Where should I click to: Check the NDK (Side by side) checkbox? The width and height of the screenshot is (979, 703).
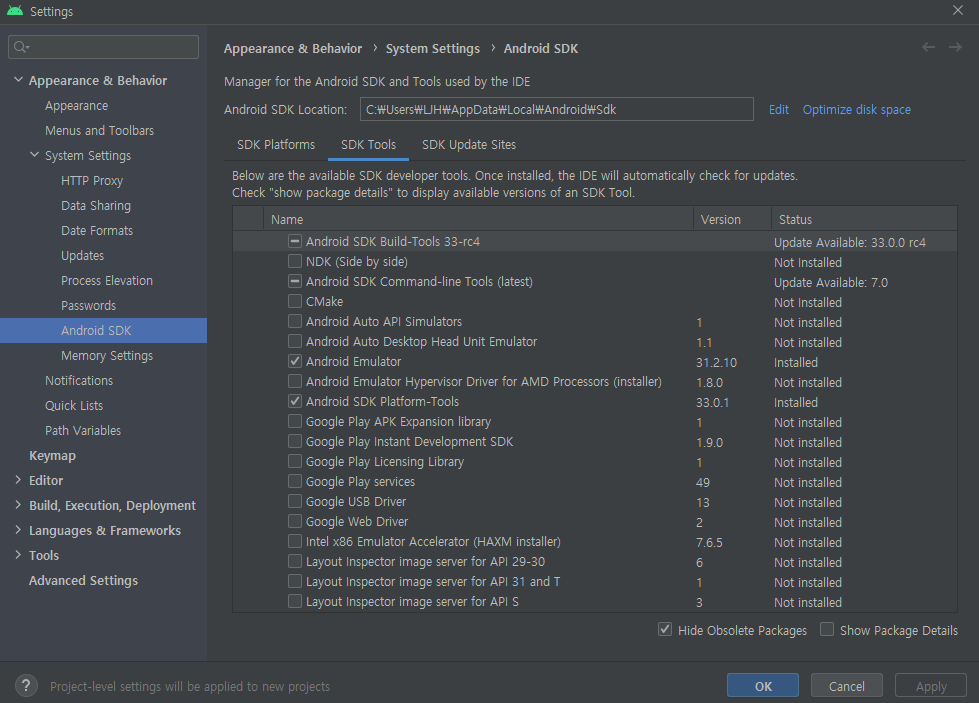pyautogui.click(x=295, y=261)
